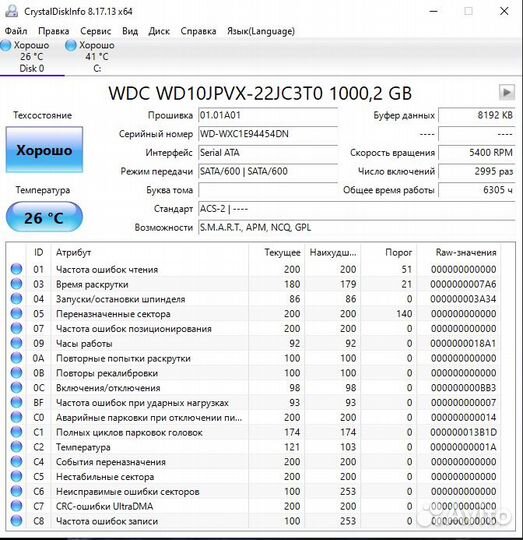Open the Файл menu
Image resolution: width=523 pixels, height=540 pixels.
[x=16, y=31]
